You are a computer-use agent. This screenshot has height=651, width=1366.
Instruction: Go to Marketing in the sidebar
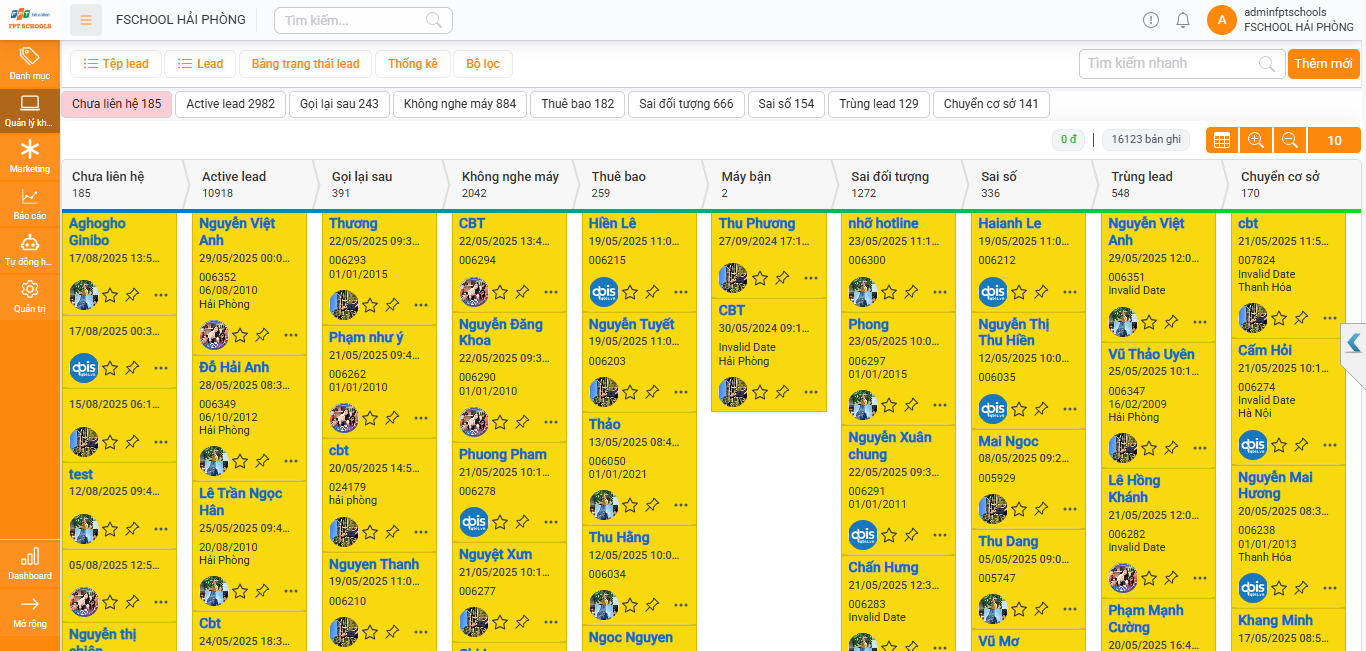pos(29,157)
